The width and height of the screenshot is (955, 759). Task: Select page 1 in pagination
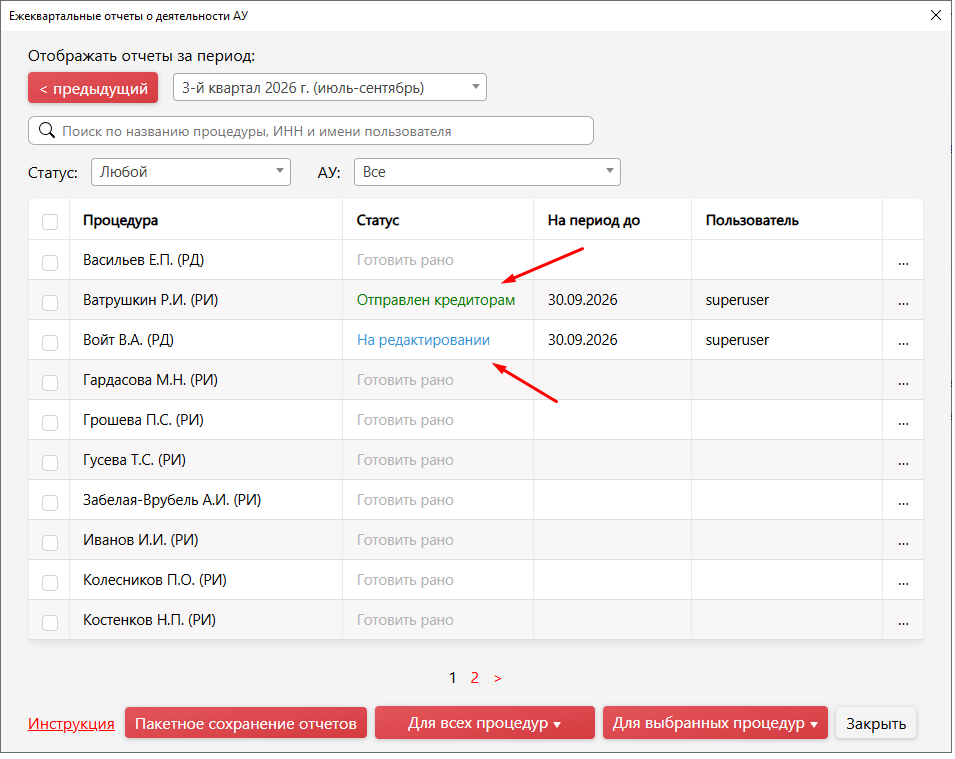[x=453, y=678]
